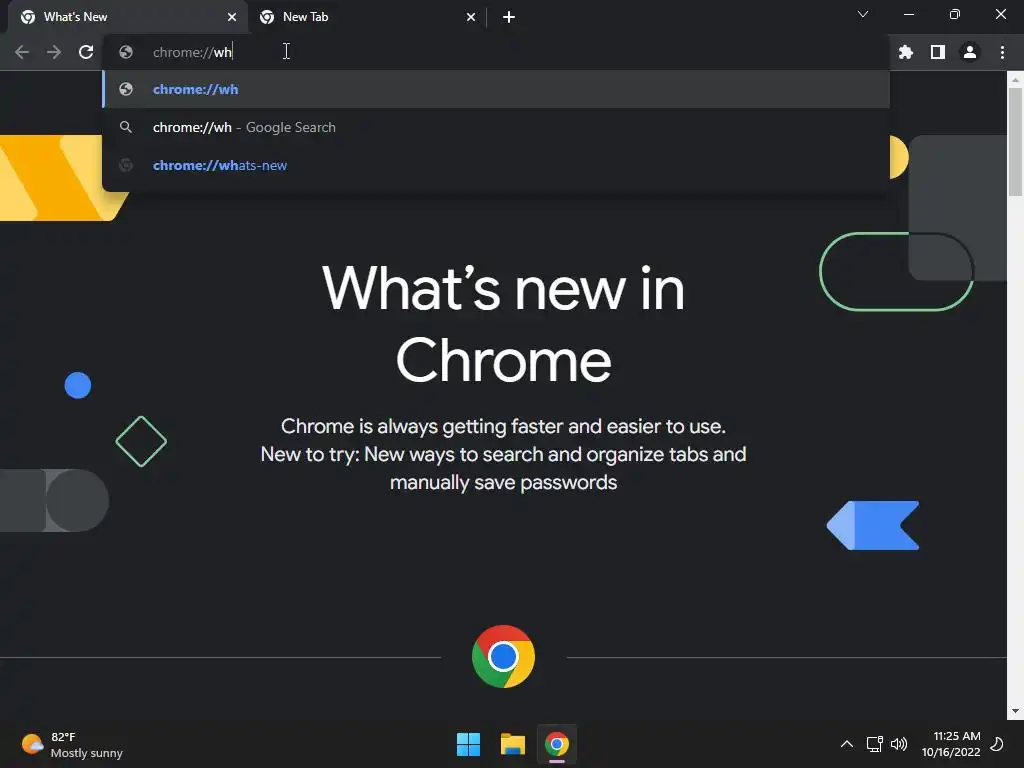Choose chrome://wh Google Search suggestion
Image resolution: width=1024 pixels, height=768 pixels.
tap(496, 127)
